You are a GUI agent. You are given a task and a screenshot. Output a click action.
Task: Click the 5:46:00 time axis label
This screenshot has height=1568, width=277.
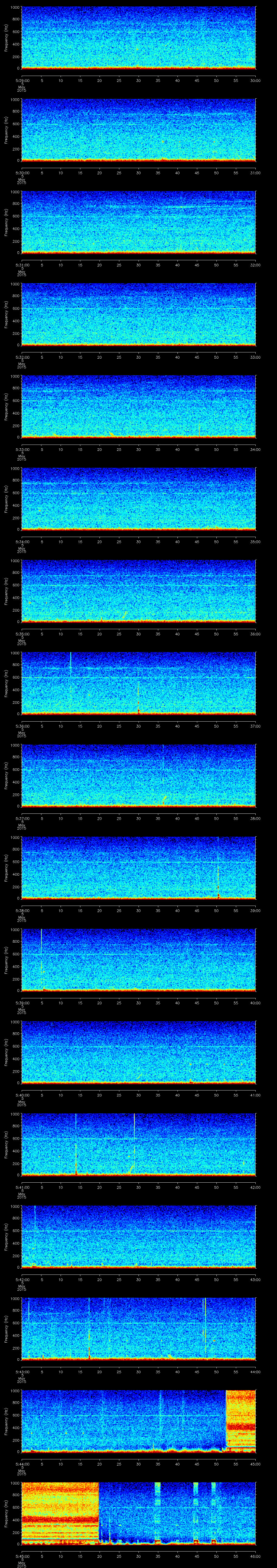[x=255, y=1556]
